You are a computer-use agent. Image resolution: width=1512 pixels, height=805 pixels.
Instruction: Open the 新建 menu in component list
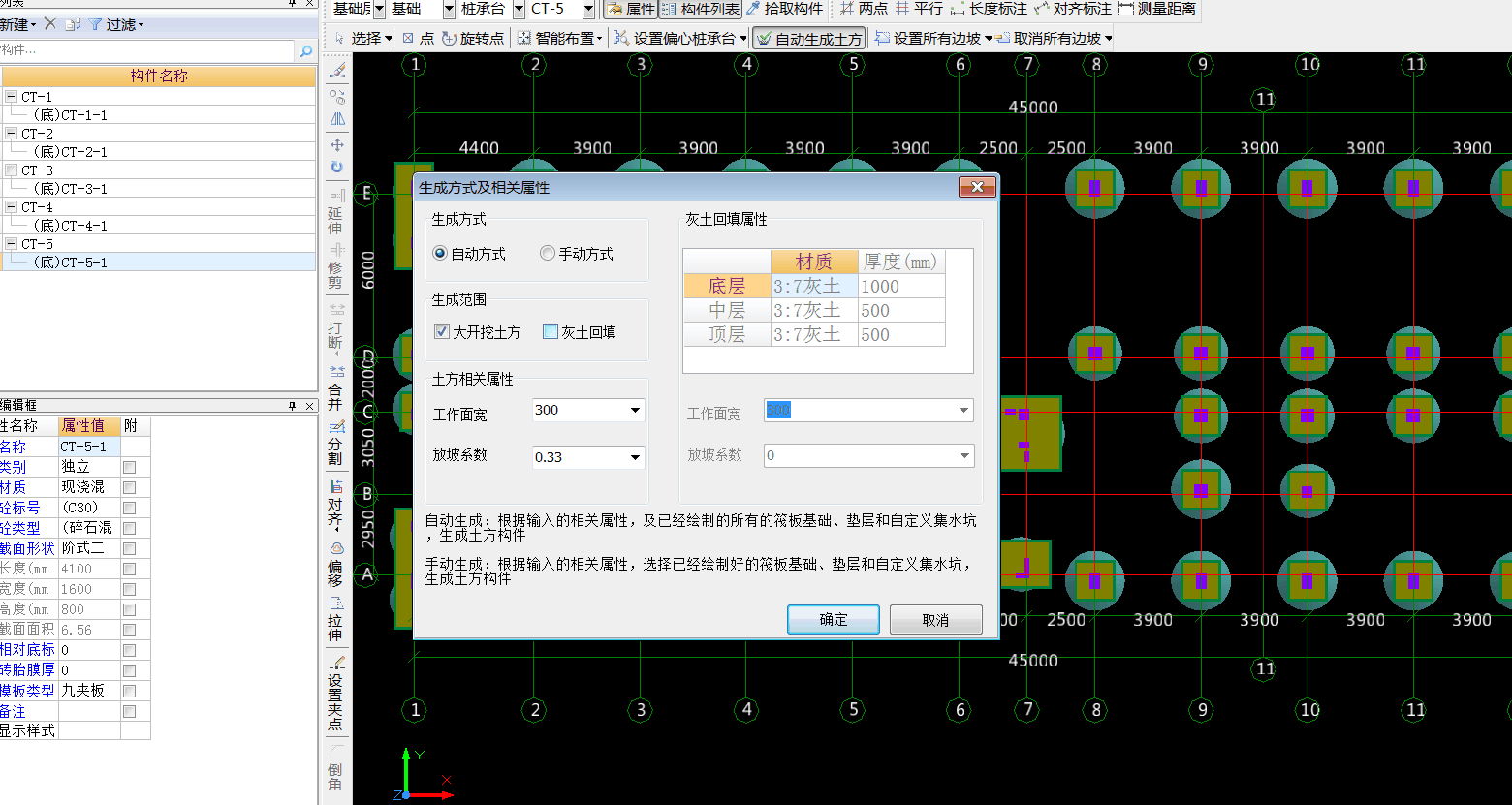[x=18, y=24]
